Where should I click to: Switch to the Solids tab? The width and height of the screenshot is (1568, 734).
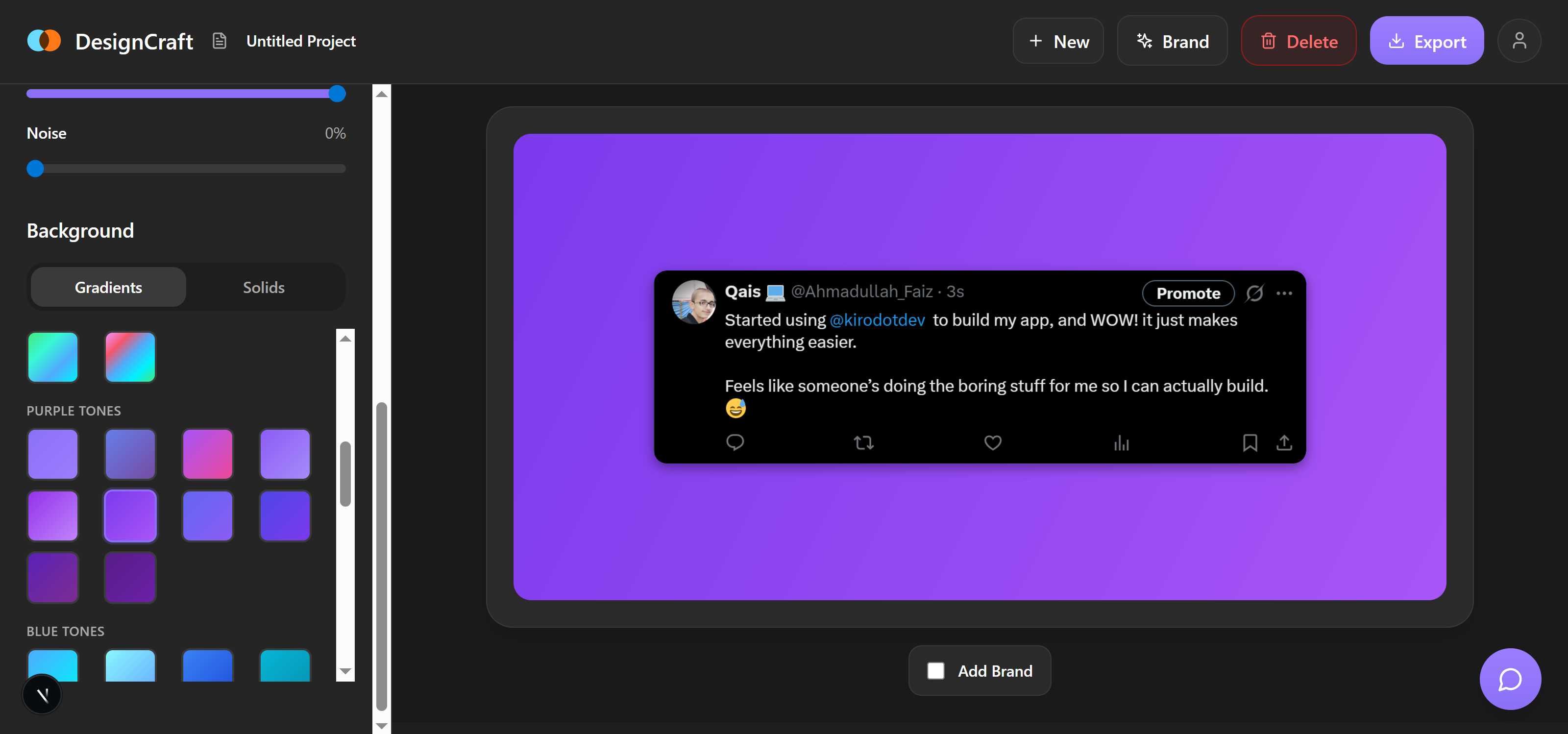pos(264,287)
